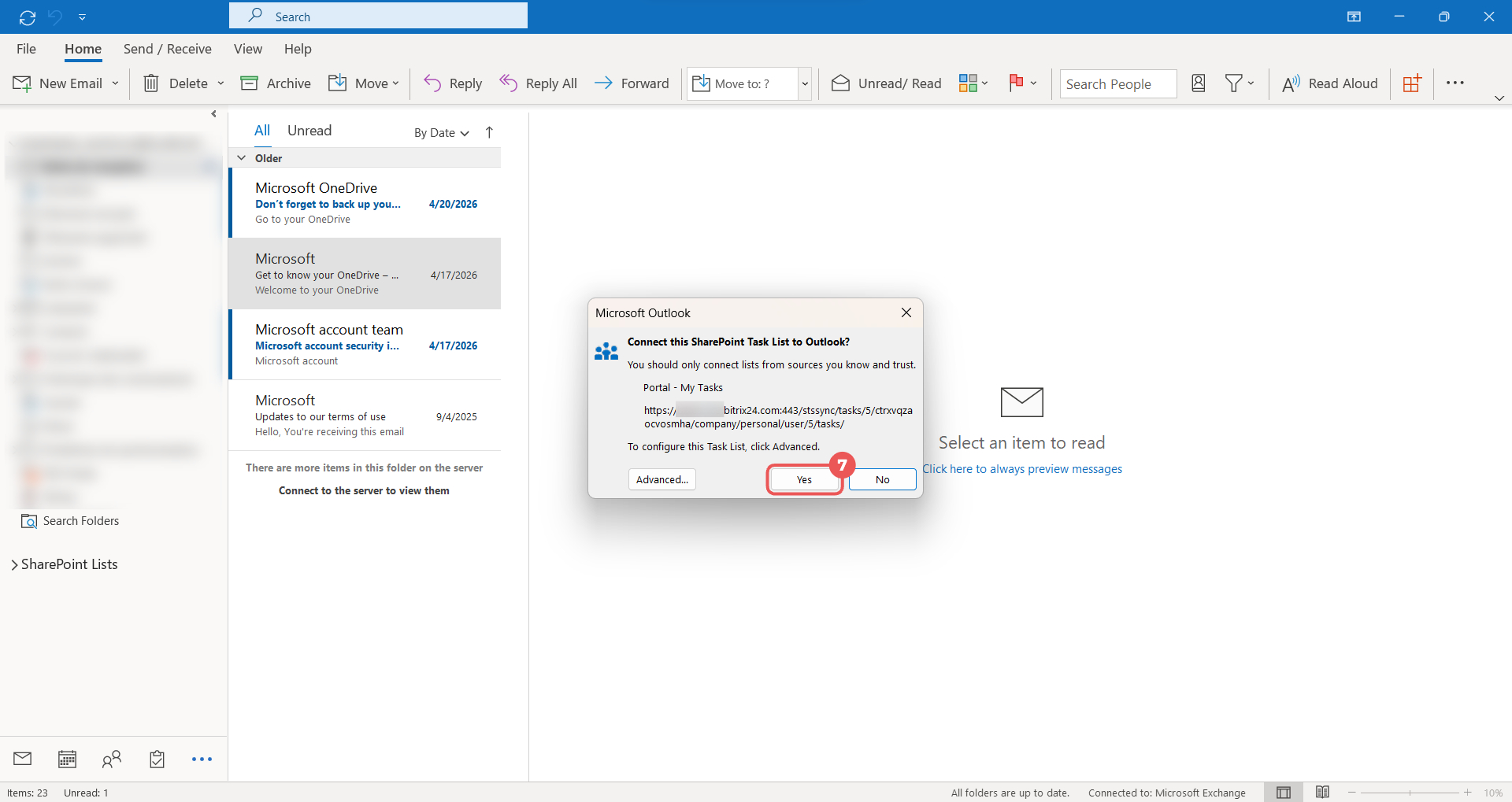Image resolution: width=1512 pixels, height=802 pixels.
Task: Click the Reply button
Action: coord(453,83)
